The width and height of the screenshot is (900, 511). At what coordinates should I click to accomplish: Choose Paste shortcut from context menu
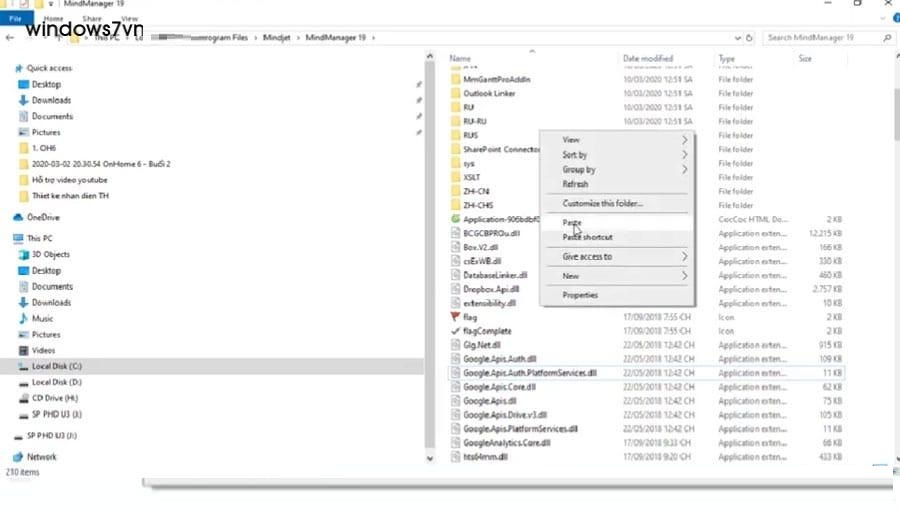(x=618, y=238)
